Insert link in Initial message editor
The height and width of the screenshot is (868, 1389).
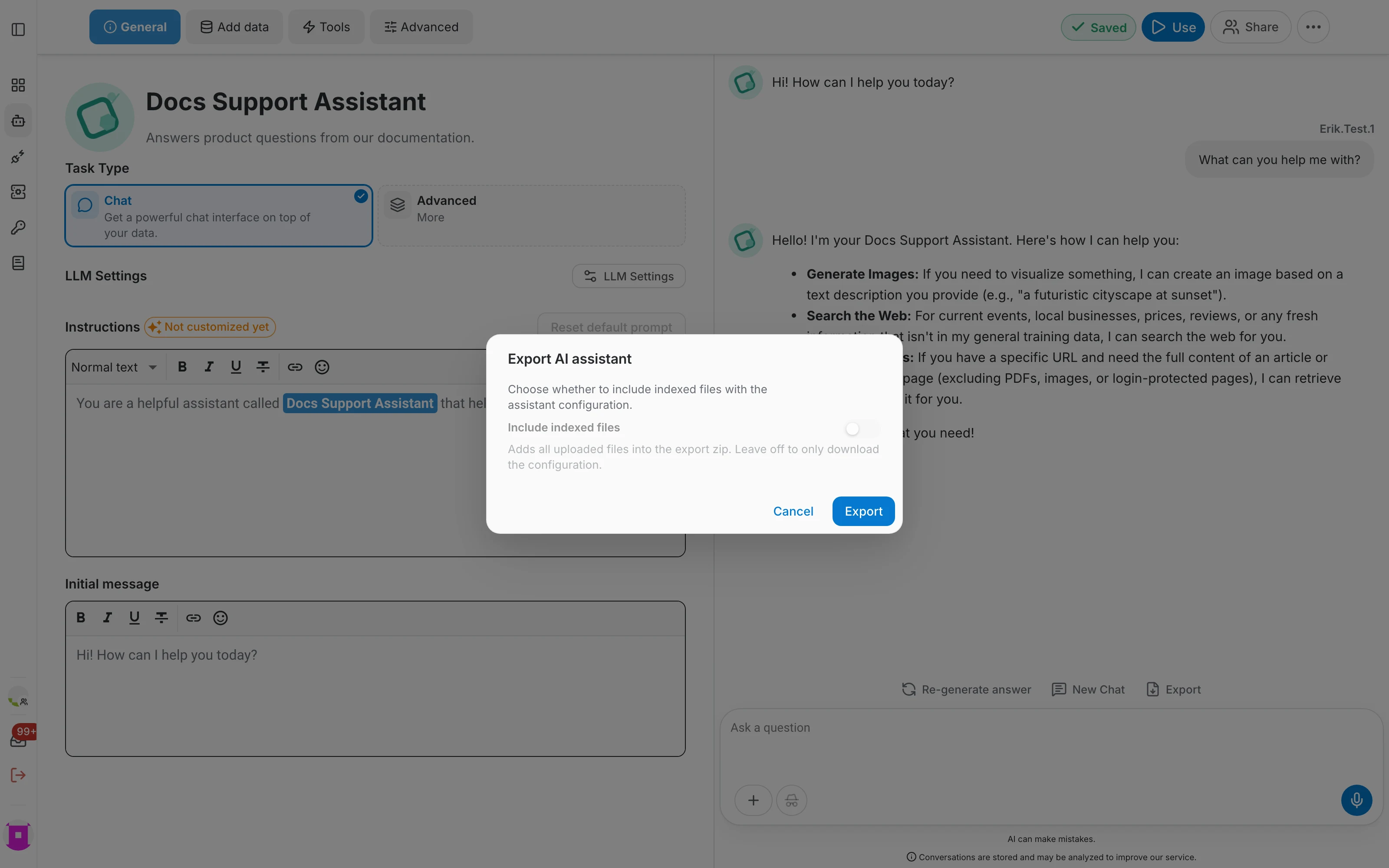coord(194,618)
